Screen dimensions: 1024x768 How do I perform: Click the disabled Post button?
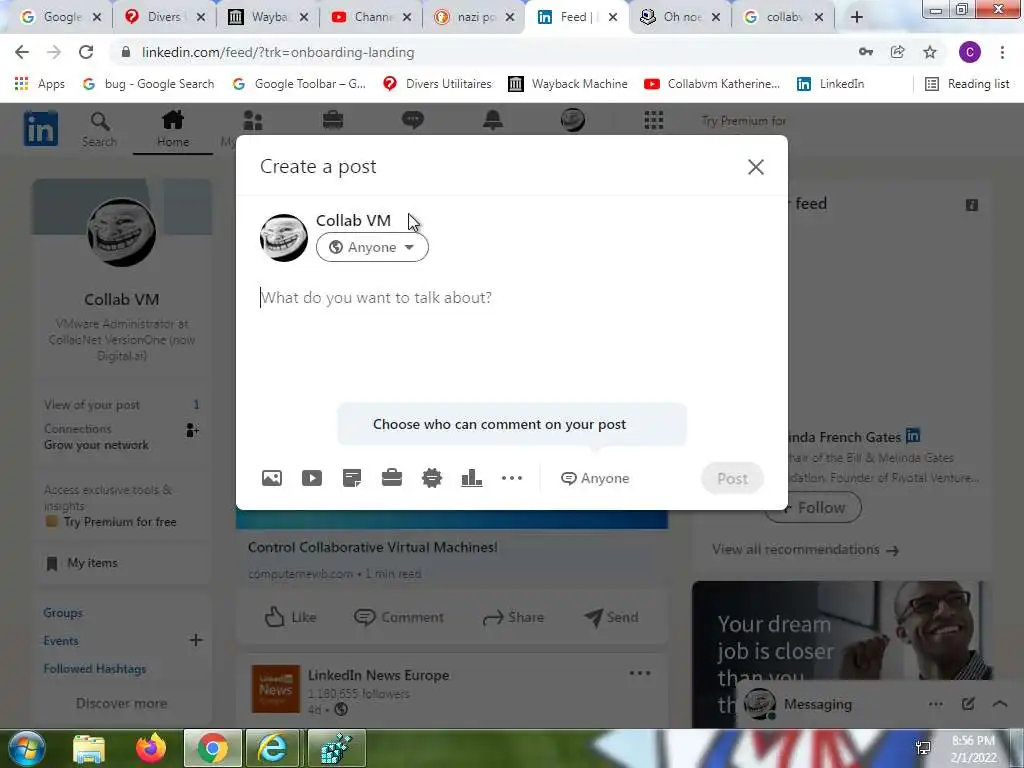[732, 479]
